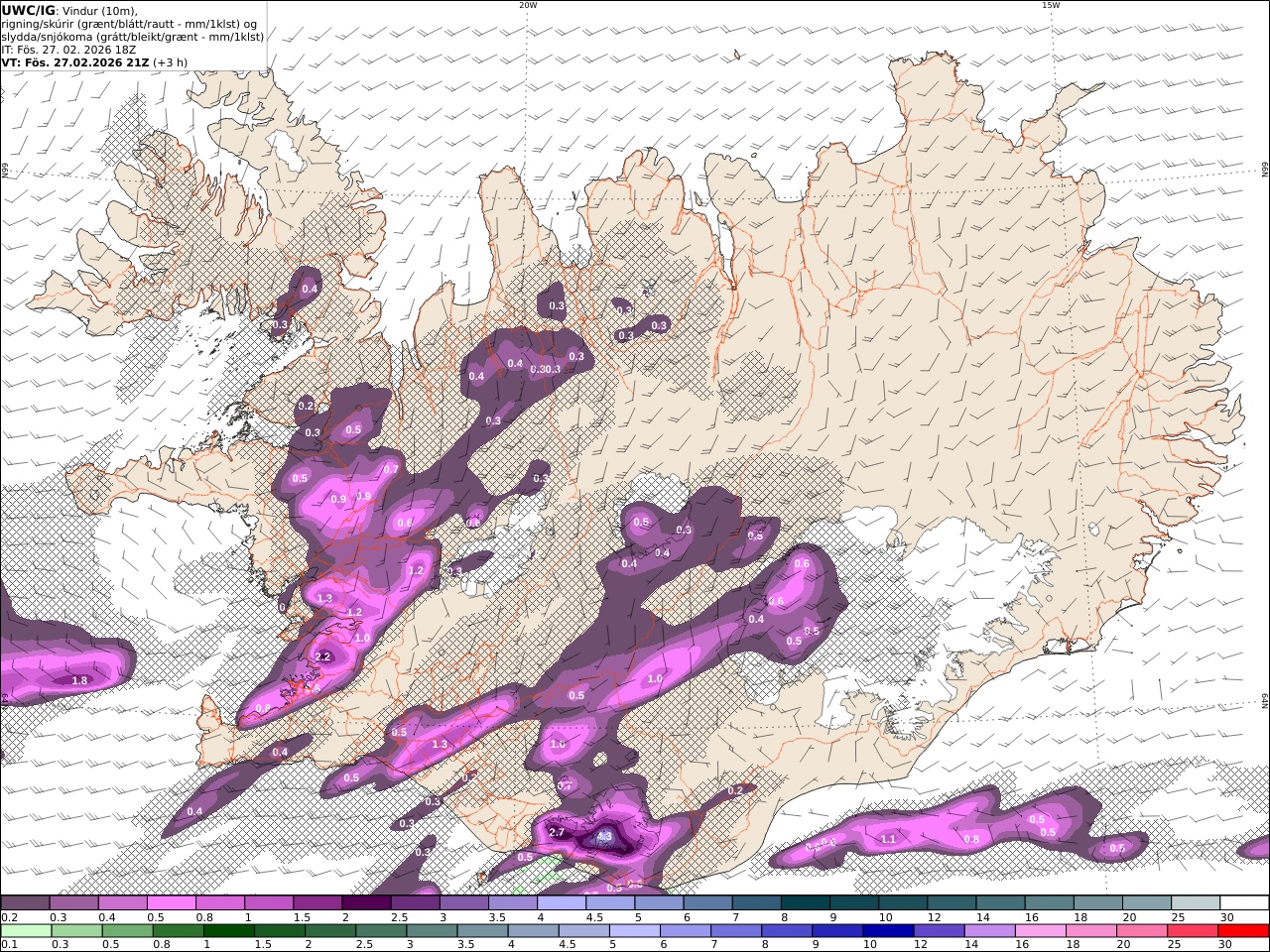Viewport: 1270px width, 952px height.
Task: Select the 2.7 value label on the south coast
Action: point(557,833)
